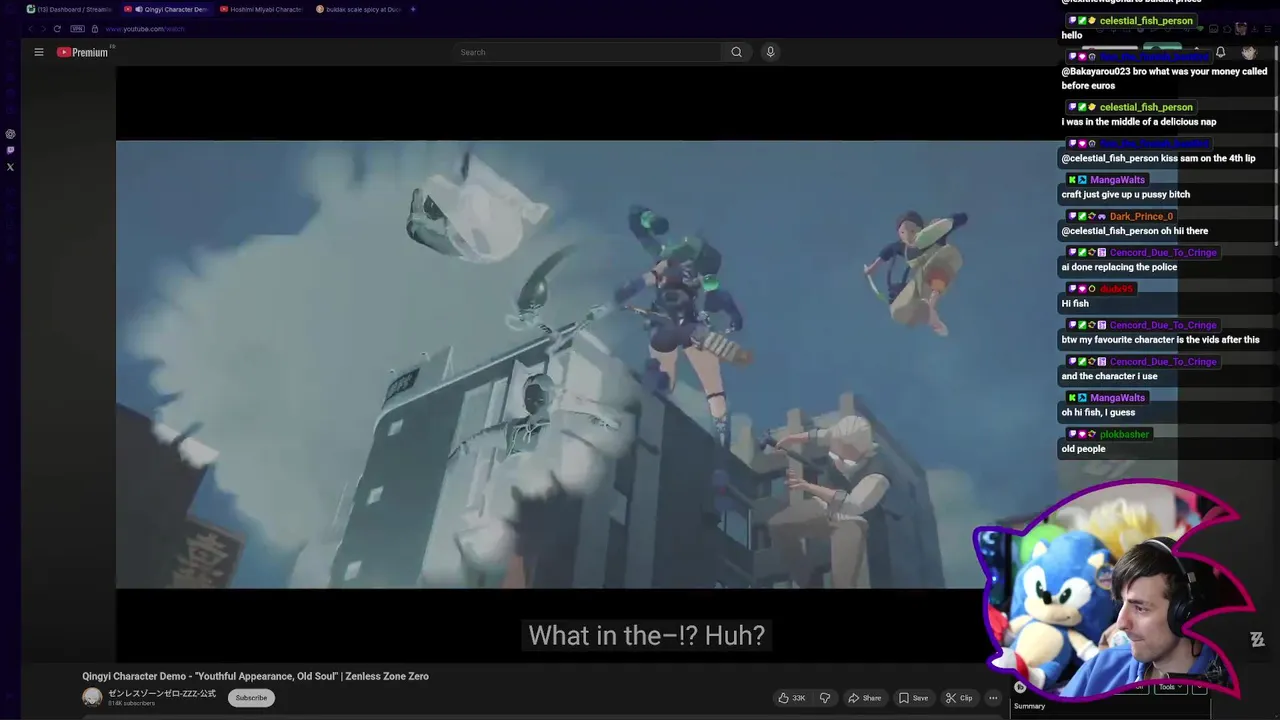Click the youtube.com address bar
Screen dimensions: 1280x720
click(145, 28)
